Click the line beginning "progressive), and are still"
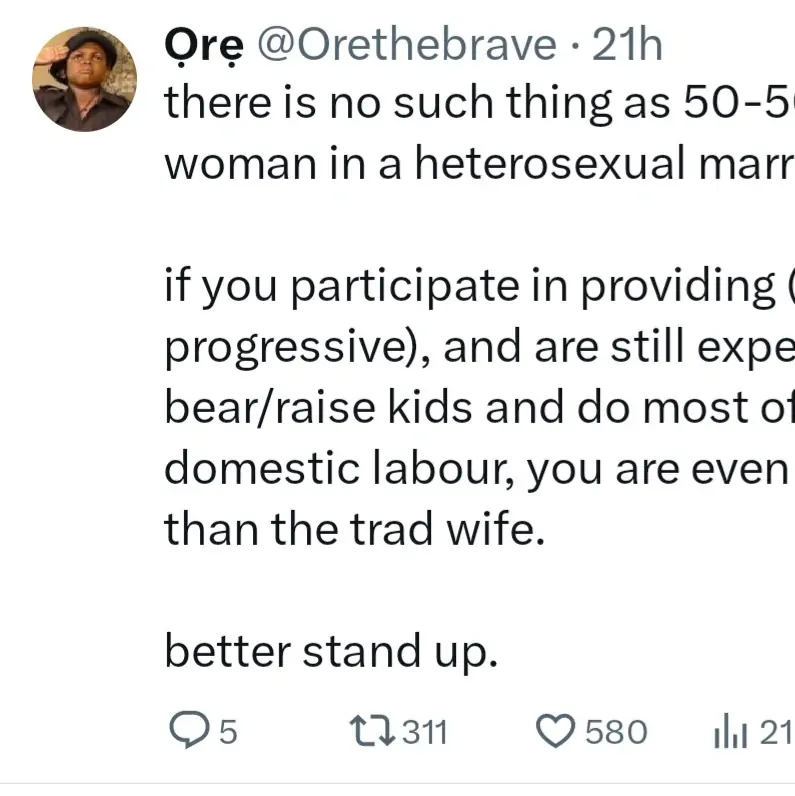Screen dimensions: 795x796 [x=478, y=349]
